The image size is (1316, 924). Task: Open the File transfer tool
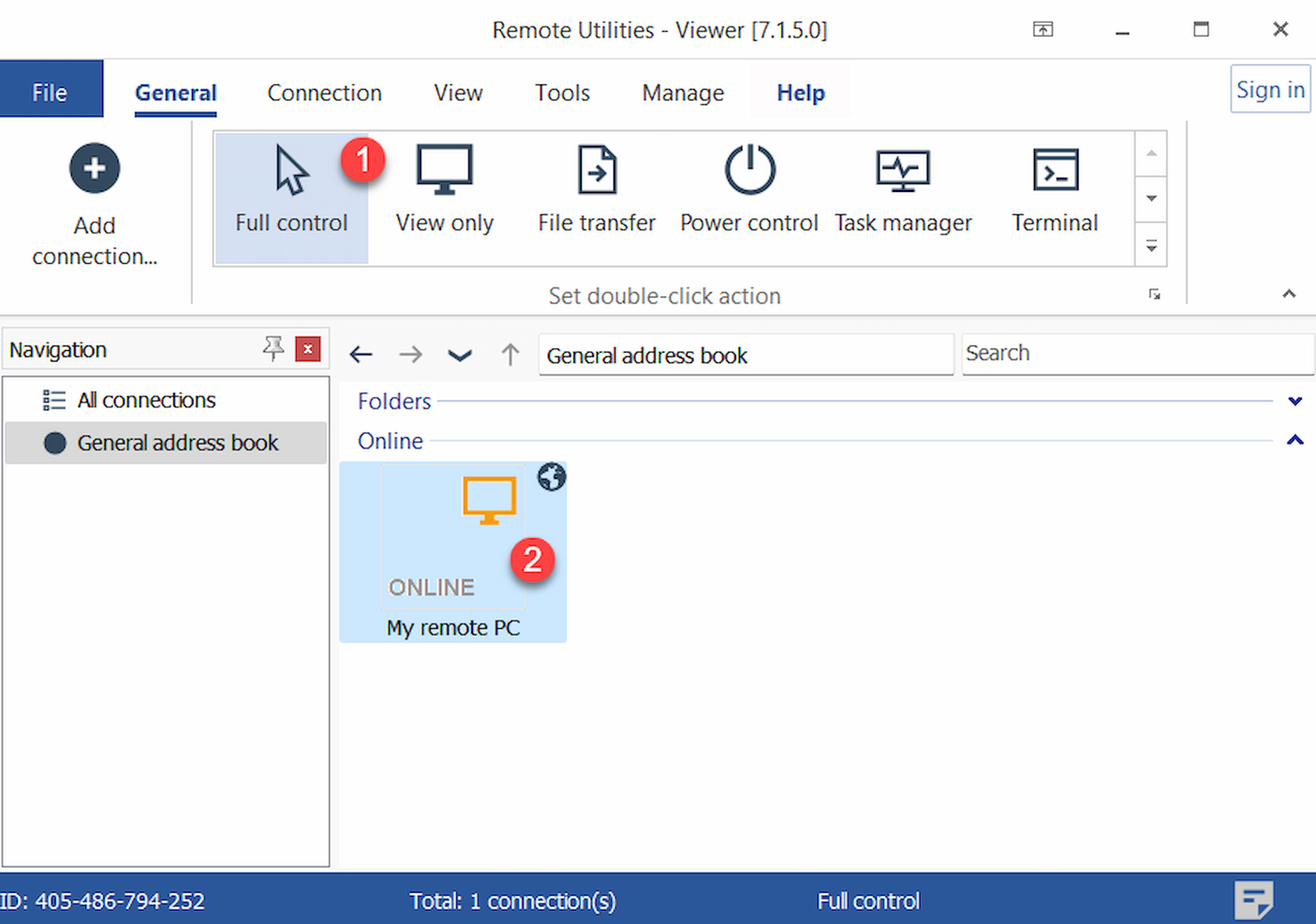click(596, 187)
